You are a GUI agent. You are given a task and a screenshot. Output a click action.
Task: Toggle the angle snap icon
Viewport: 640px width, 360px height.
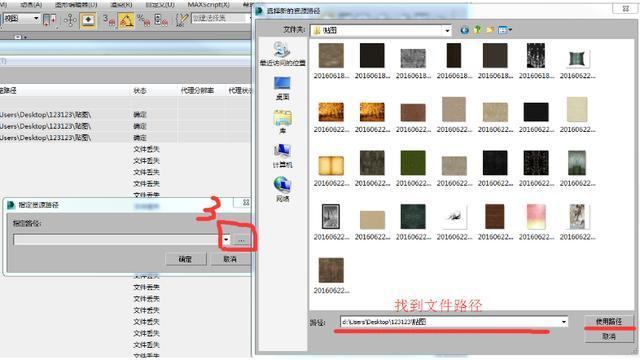(x=126, y=20)
